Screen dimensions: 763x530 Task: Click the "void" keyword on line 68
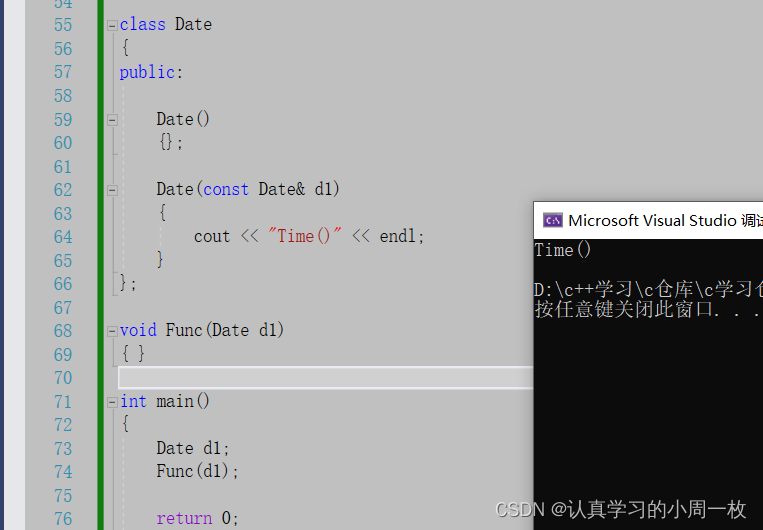click(x=138, y=330)
